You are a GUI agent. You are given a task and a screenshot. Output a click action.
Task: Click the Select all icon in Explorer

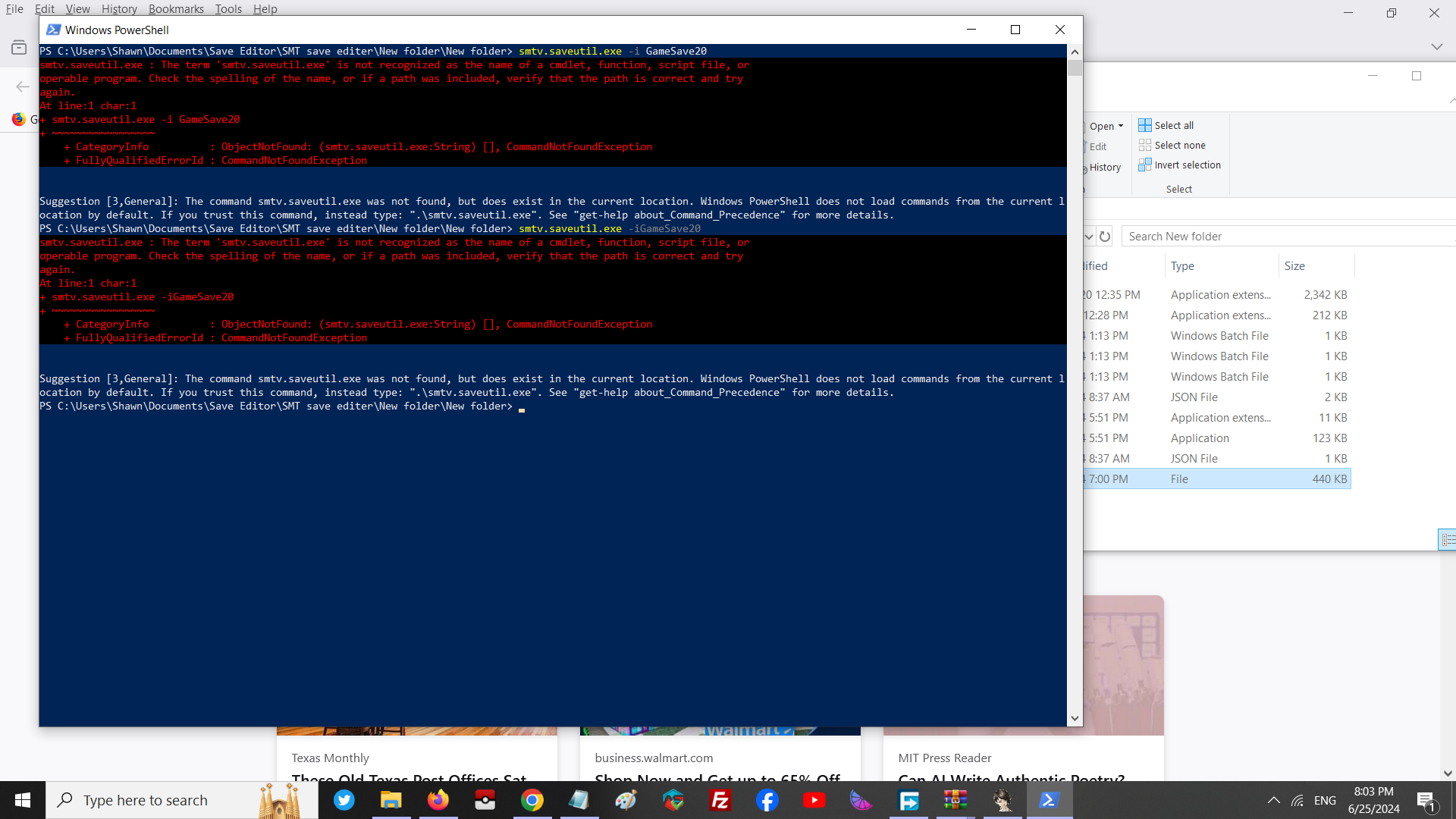(1145, 125)
